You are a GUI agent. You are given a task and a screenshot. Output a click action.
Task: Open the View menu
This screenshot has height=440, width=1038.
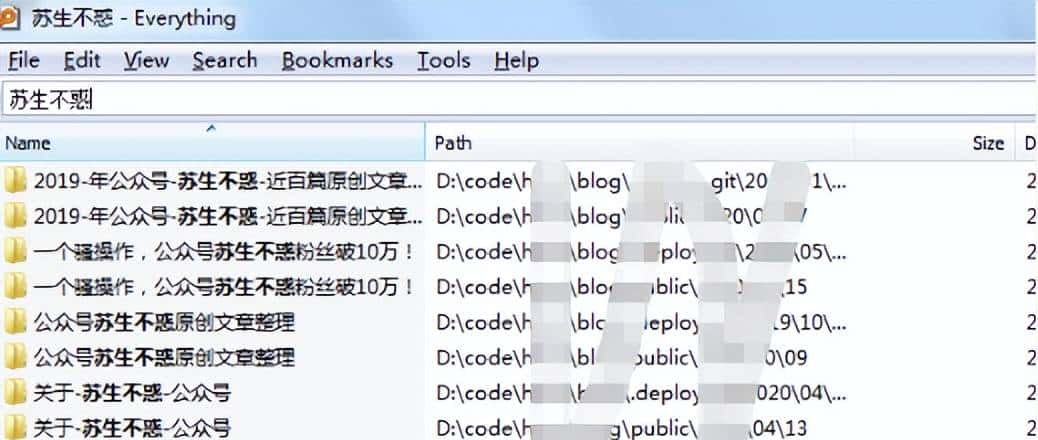146,61
